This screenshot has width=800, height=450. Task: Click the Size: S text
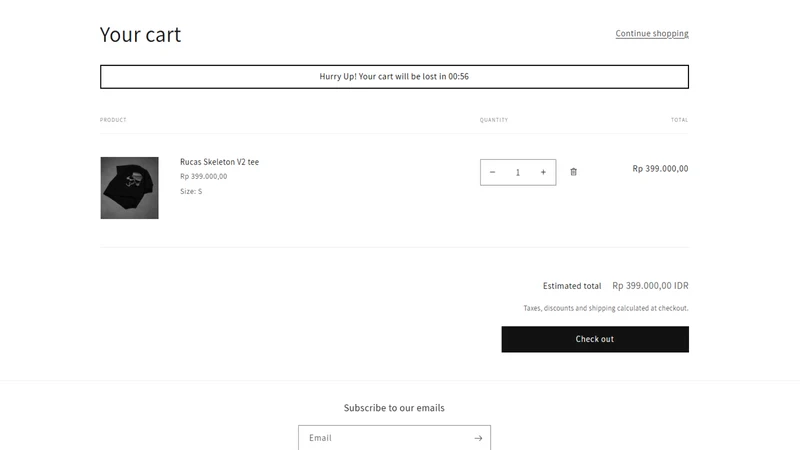point(191,191)
